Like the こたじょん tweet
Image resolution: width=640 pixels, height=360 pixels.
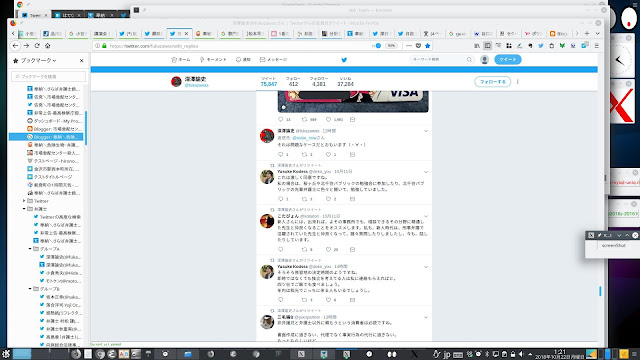(x=328, y=249)
